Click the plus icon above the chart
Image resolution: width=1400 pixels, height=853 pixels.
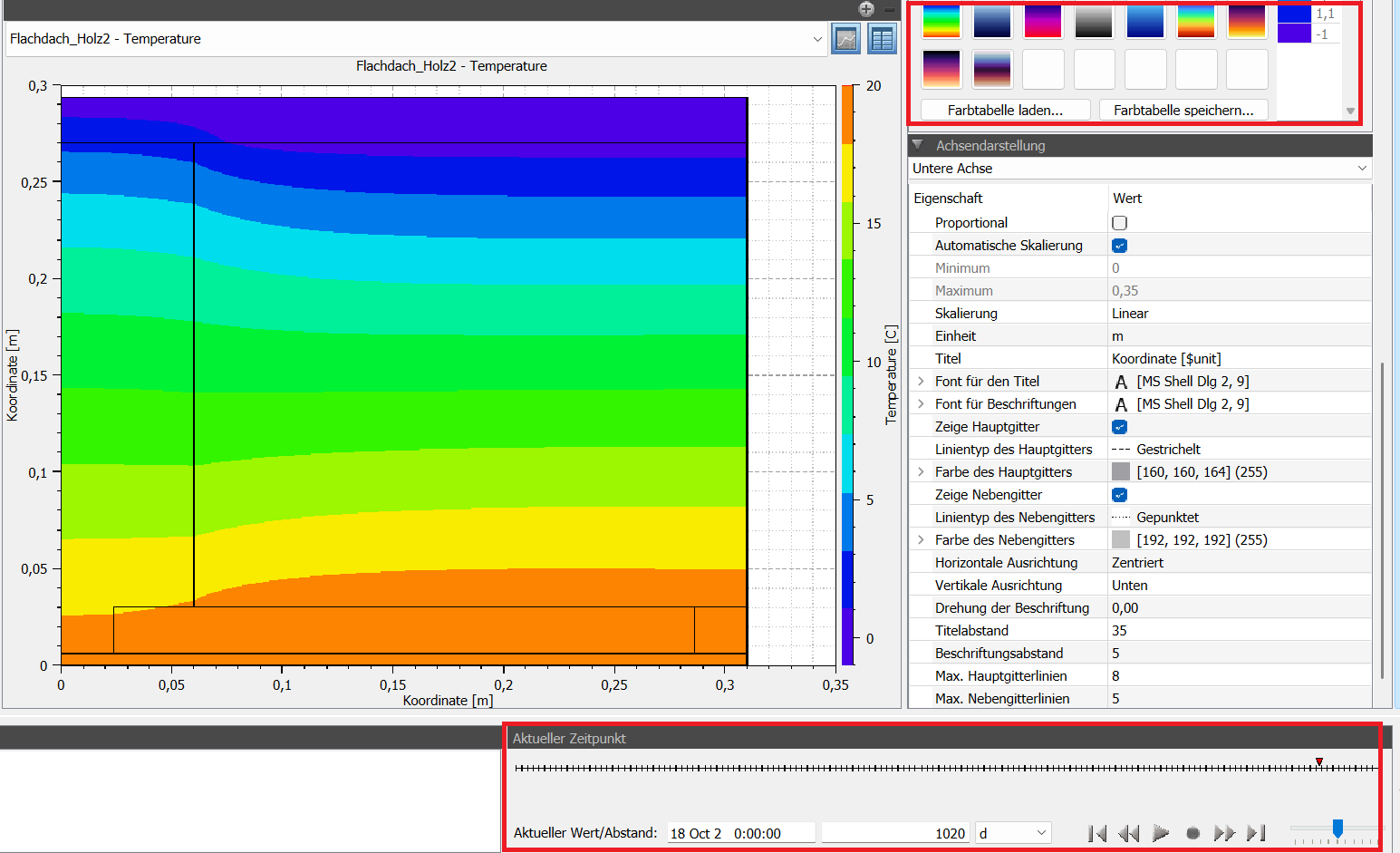[867, 9]
